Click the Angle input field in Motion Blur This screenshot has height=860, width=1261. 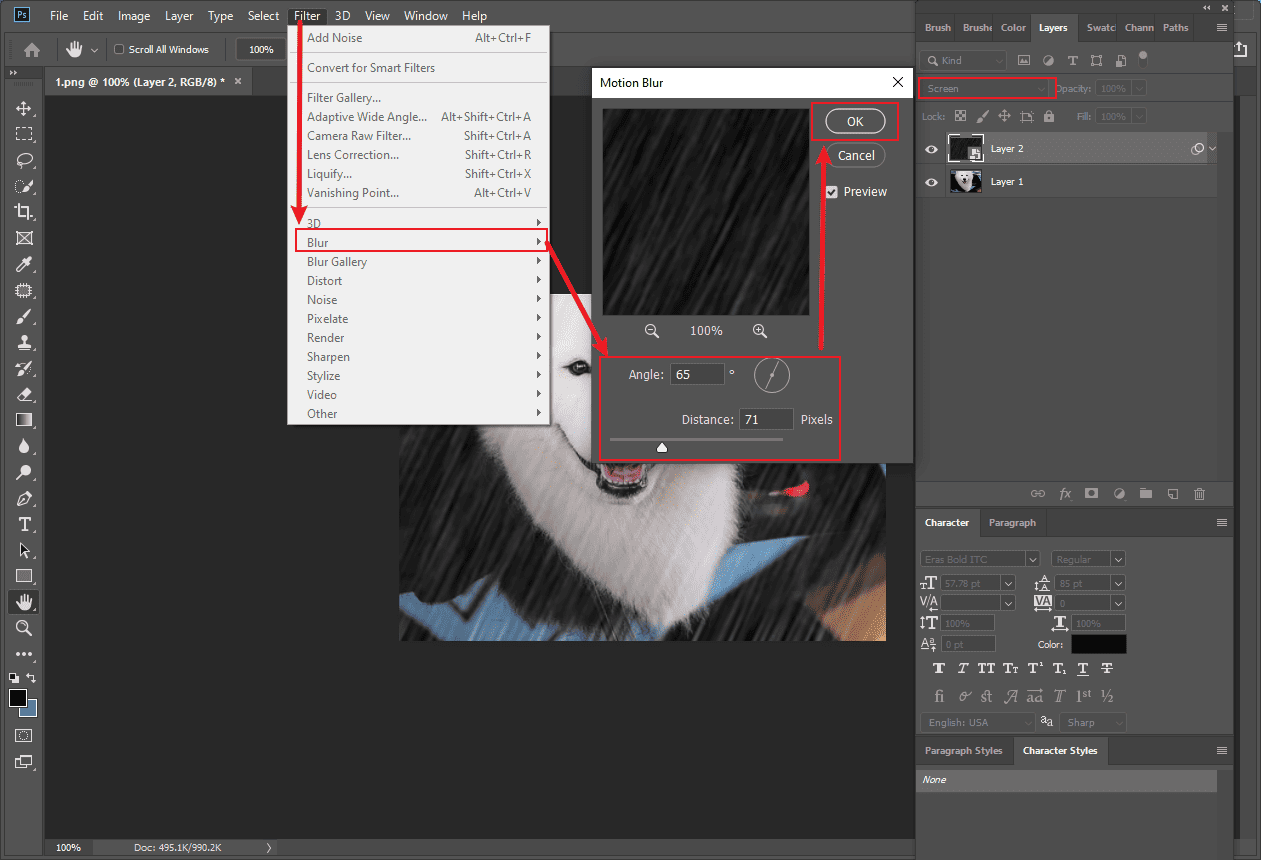pos(697,373)
